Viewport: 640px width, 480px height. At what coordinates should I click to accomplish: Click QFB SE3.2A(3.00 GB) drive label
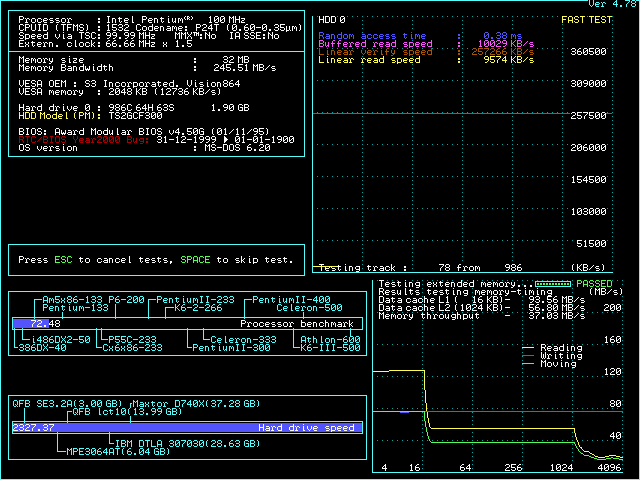point(67,404)
